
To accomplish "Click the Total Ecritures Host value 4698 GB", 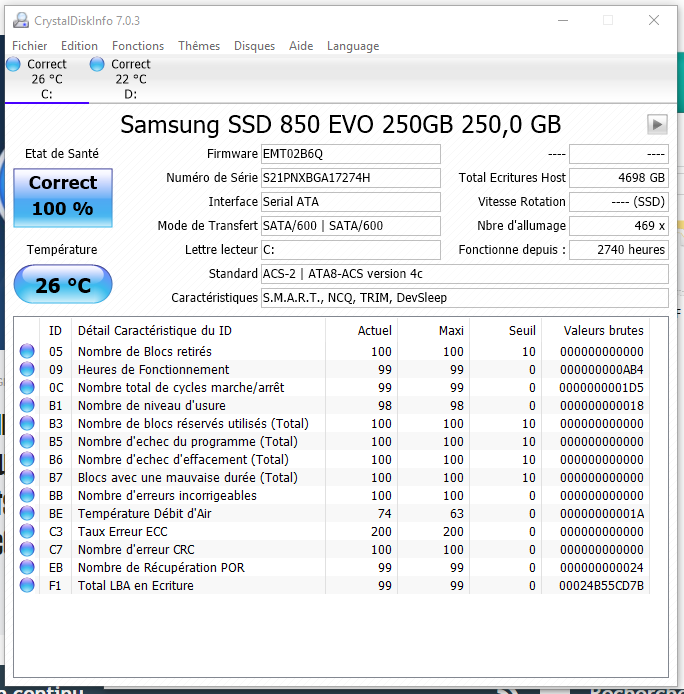I will (619, 178).
